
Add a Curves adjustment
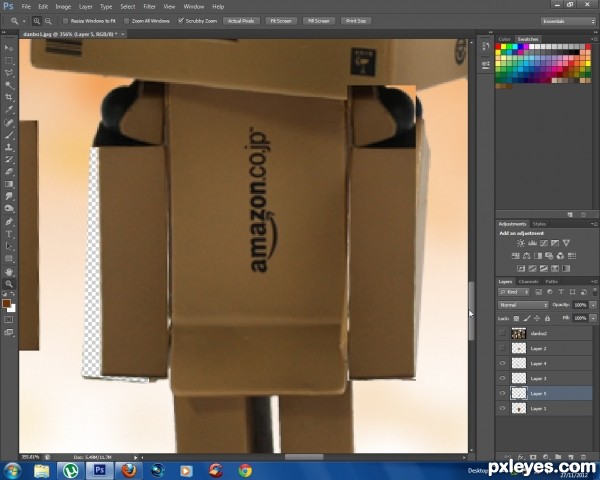click(x=543, y=243)
